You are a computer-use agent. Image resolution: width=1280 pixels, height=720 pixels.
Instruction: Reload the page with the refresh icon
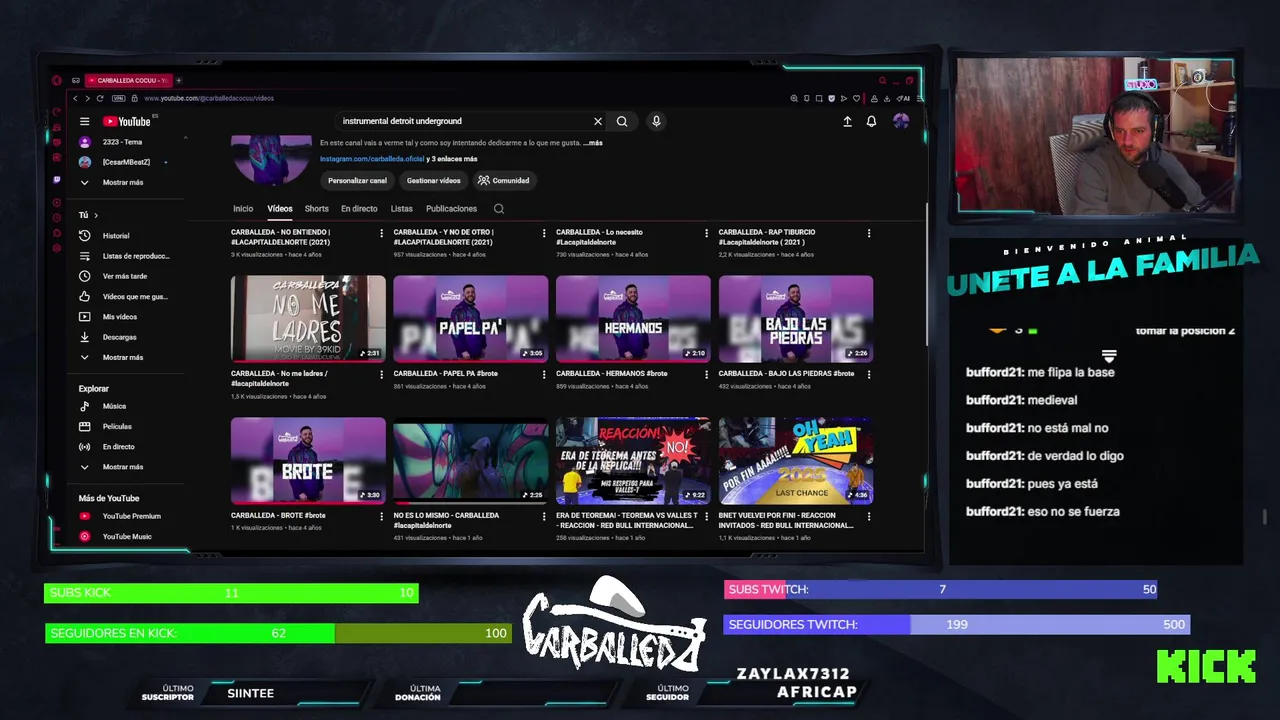(x=100, y=98)
